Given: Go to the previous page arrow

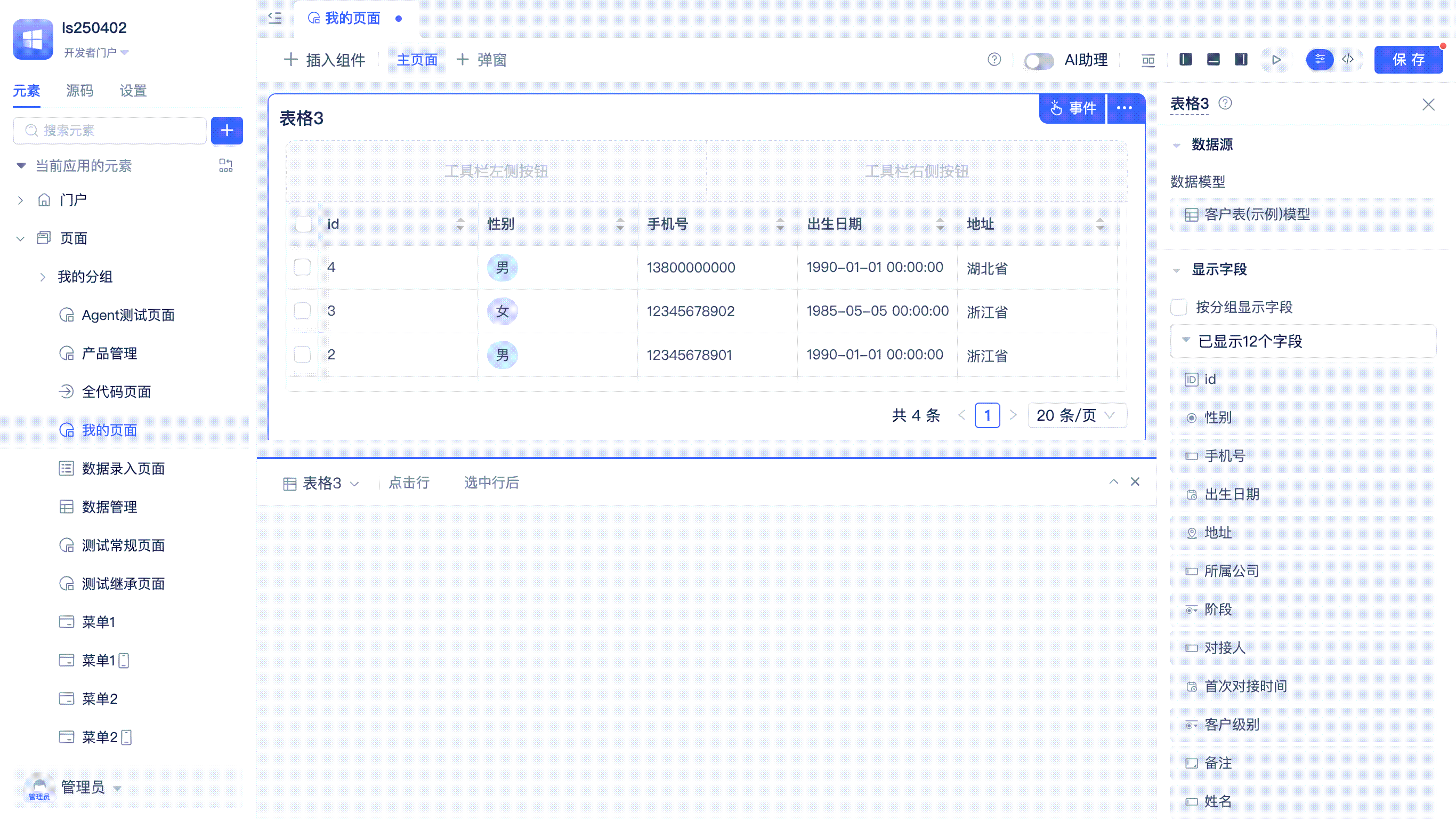Looking at the screenshot, I should (962, 416).
